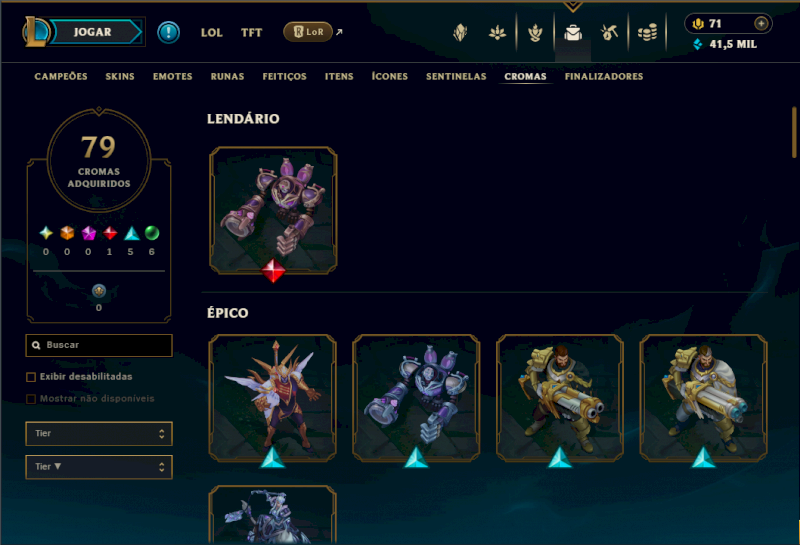This screenshot has height=545, width=800.
Task: Click the chroma list vertical scrollbar
Action: pos(794,133)
